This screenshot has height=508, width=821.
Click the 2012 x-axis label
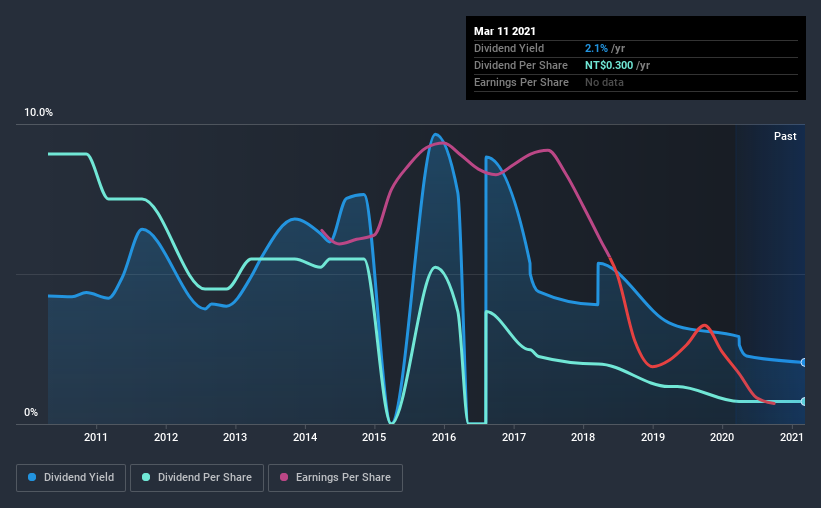(166, 437)
